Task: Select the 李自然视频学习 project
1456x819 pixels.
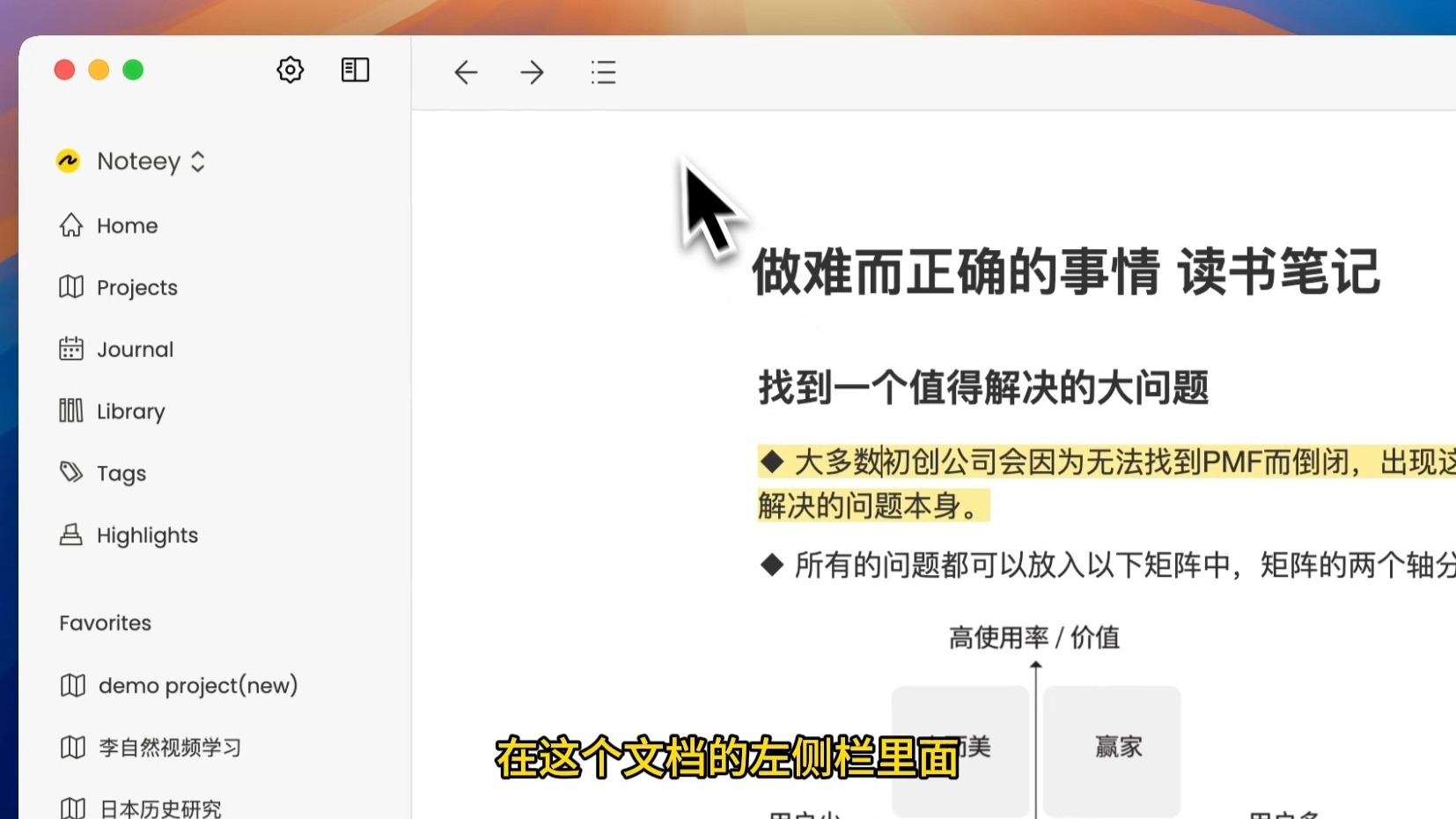Action: (x=169, y=747)
